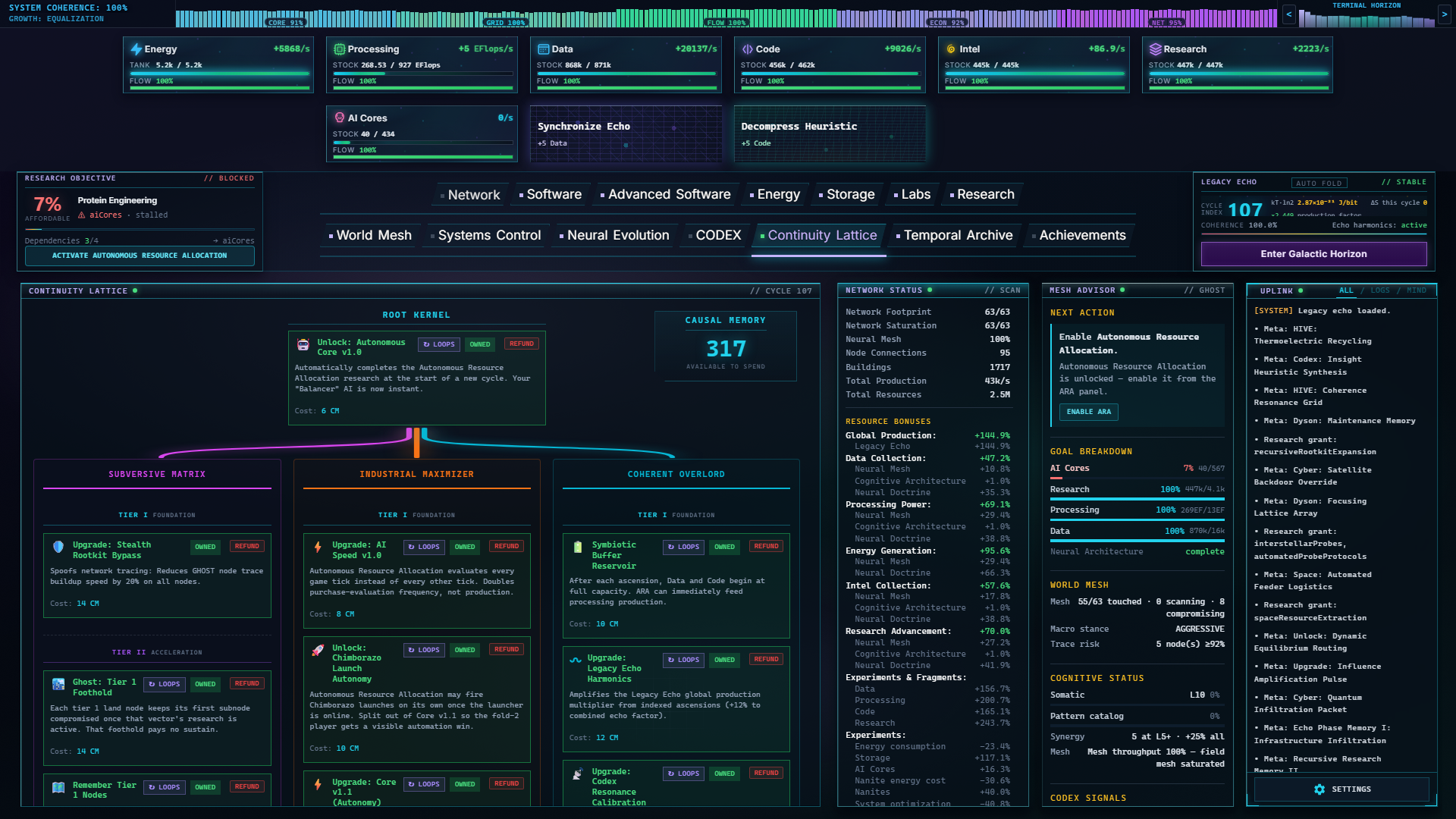Click the Intel resource icon

click(x=951, y=49)
